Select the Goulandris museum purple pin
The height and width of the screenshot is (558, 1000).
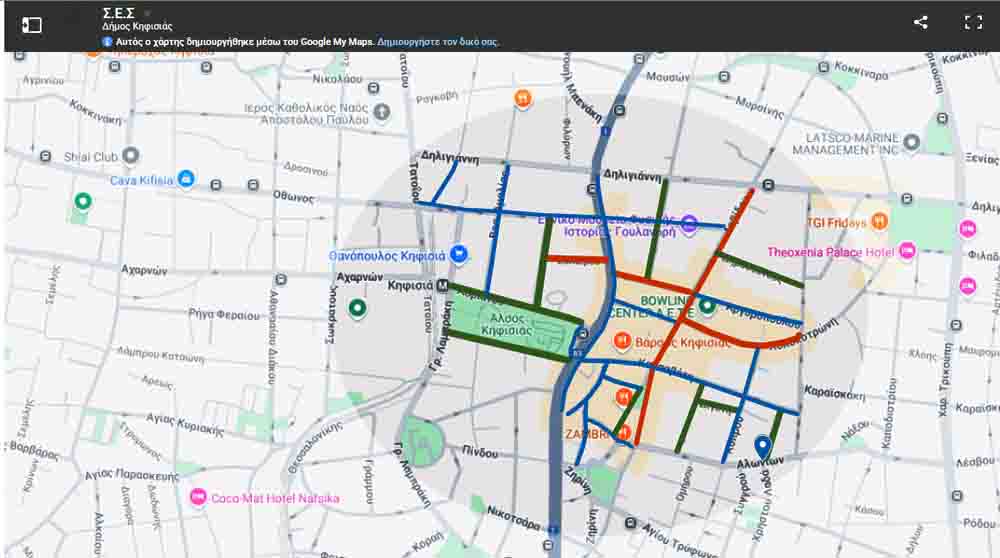click(x=689, y=224)
